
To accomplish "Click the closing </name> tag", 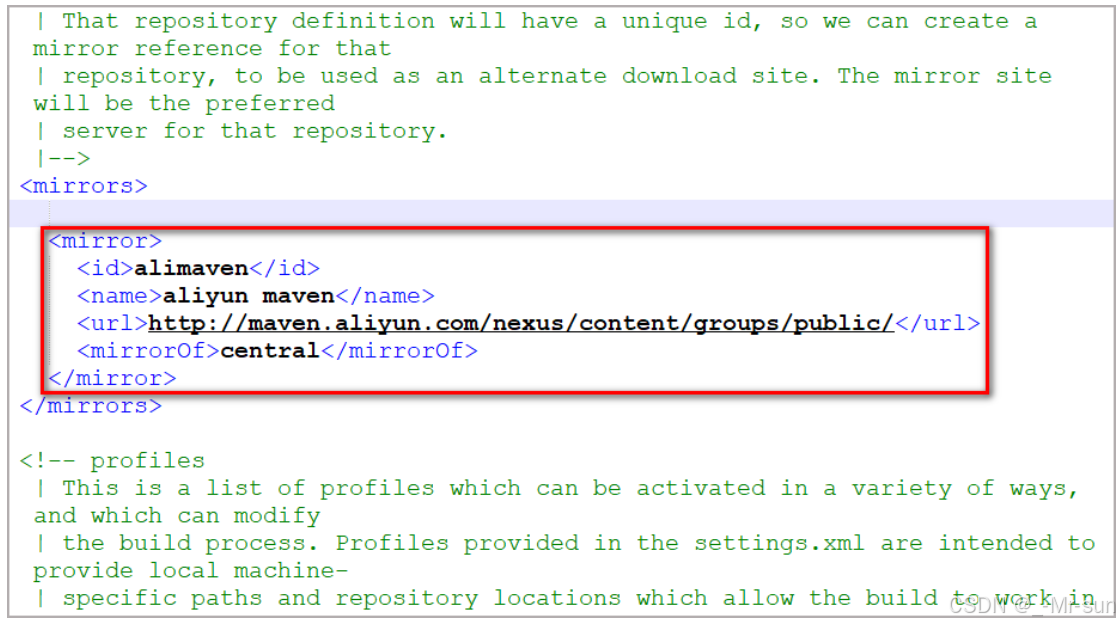I will (385, 296).
